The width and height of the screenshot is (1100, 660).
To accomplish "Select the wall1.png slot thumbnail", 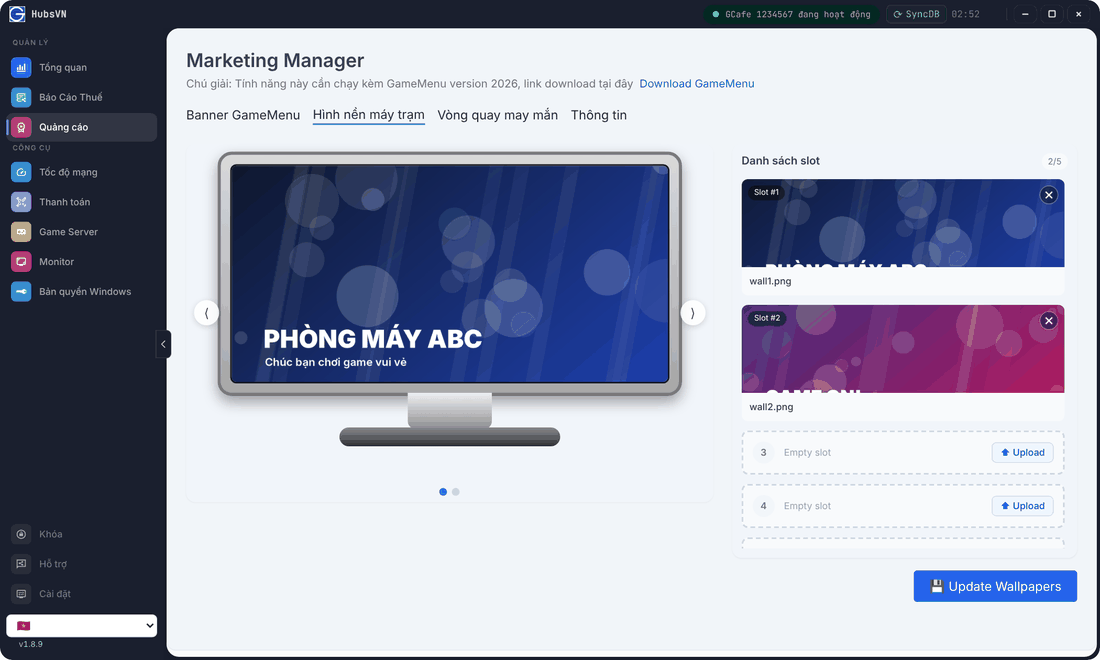I will point(902,223).
